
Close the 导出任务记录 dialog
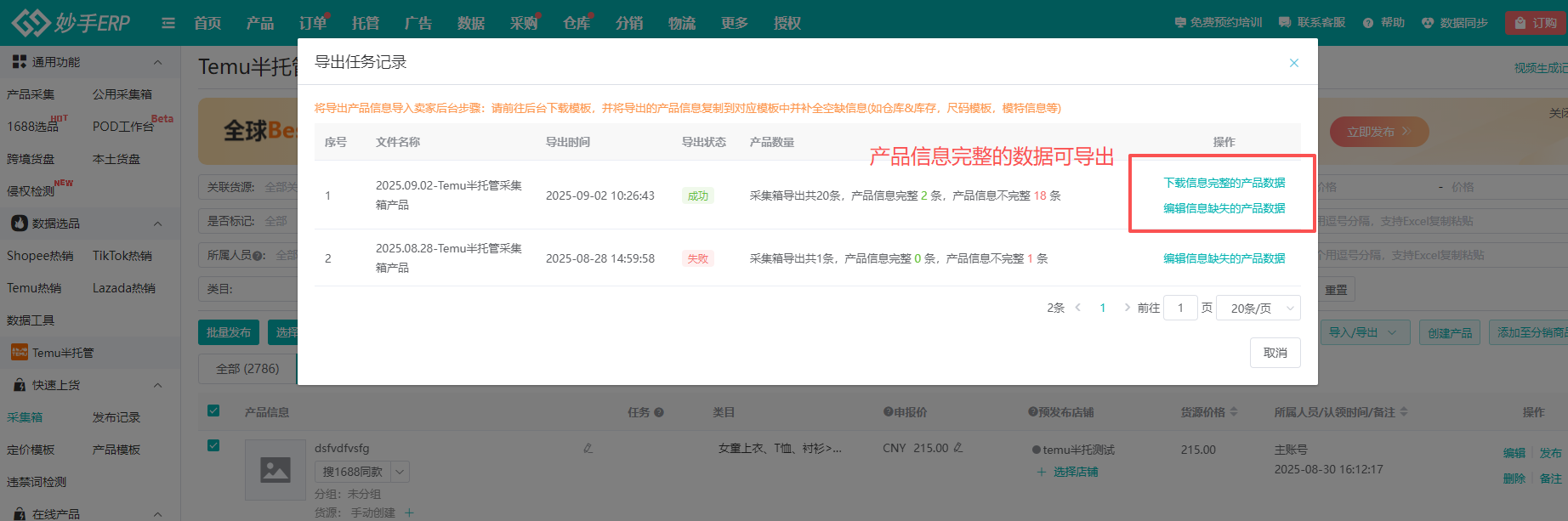1294,63
